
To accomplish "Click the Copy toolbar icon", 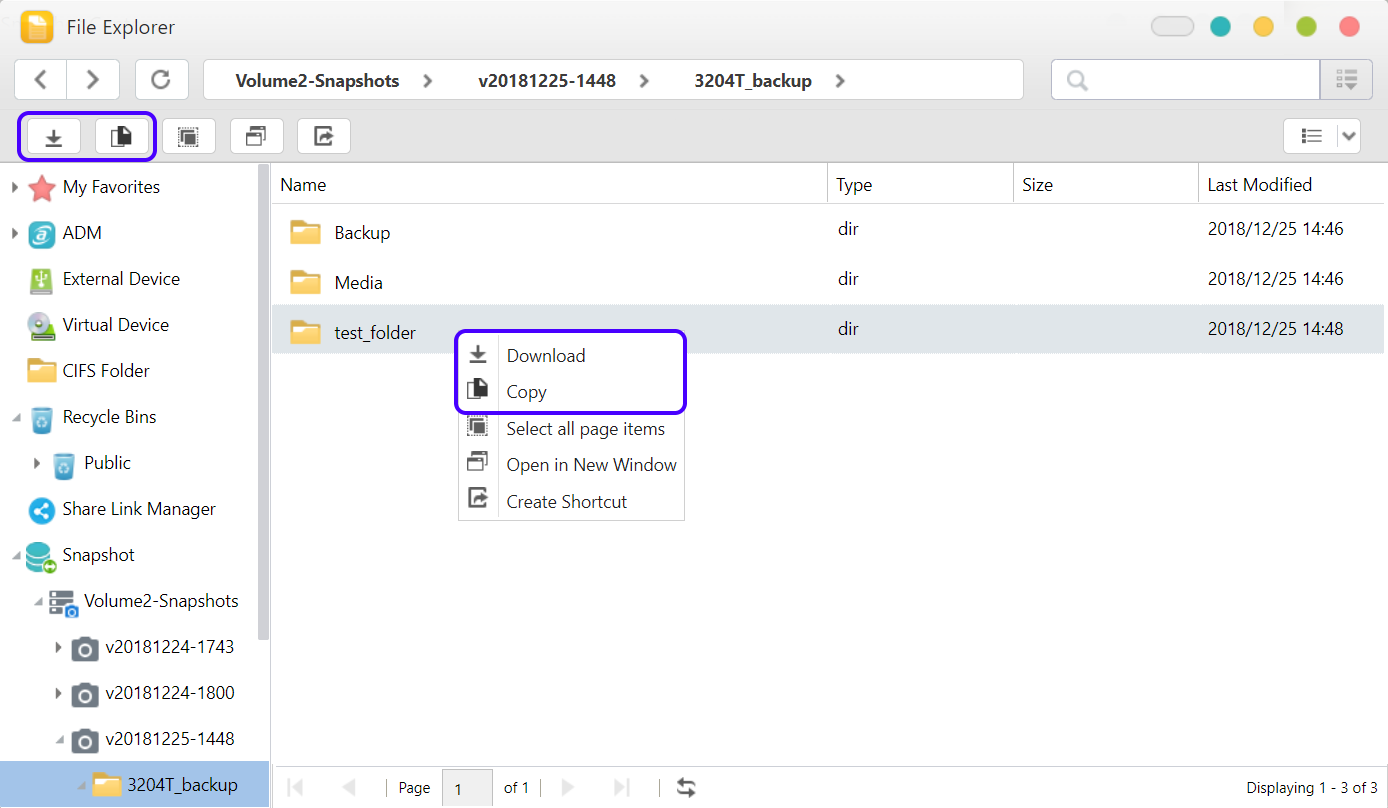I will pos(121,136).
